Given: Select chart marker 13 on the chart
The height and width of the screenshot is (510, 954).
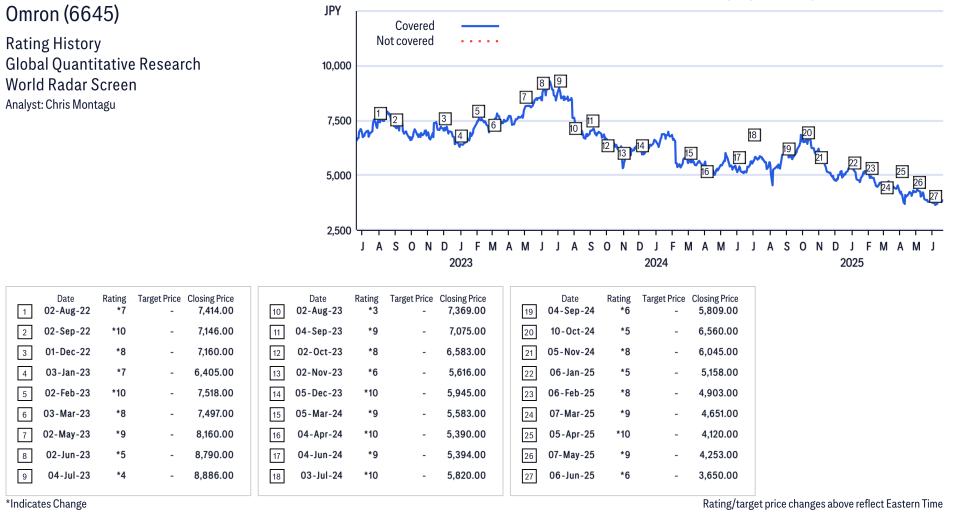Looking at the screenshot, I should 623,153.
